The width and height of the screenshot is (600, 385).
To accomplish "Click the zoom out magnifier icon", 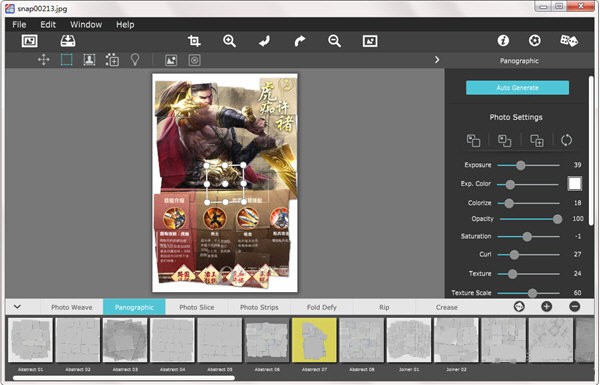I will coord(334,41).
